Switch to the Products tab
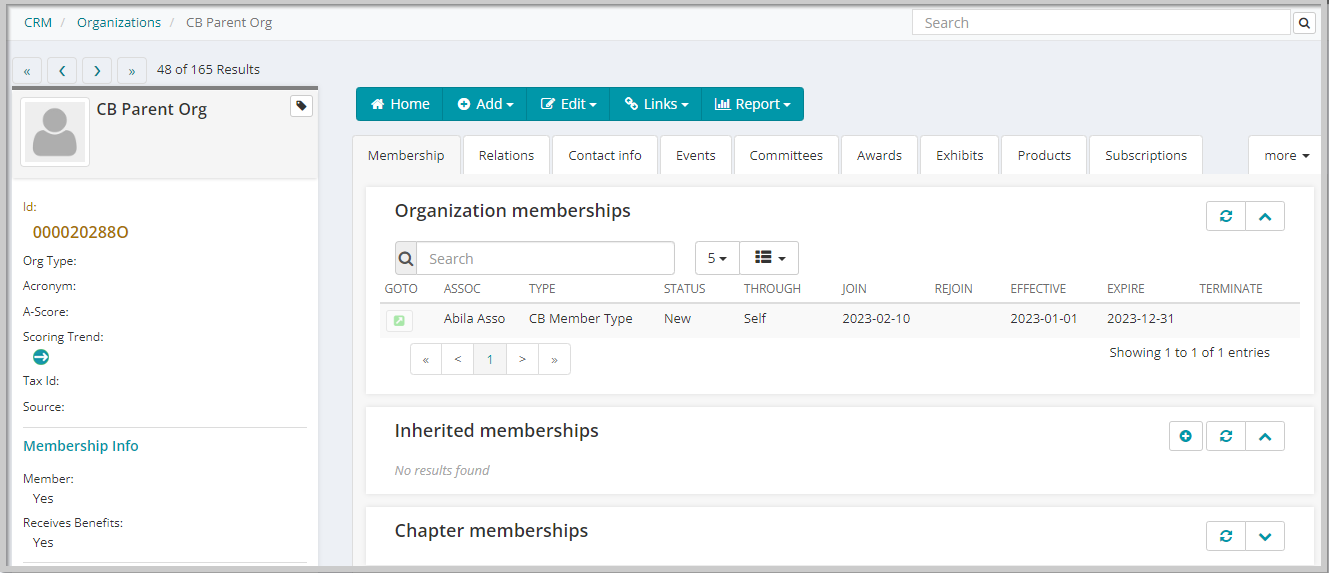Screen dimensions: 1329x573 [1044, 155]
